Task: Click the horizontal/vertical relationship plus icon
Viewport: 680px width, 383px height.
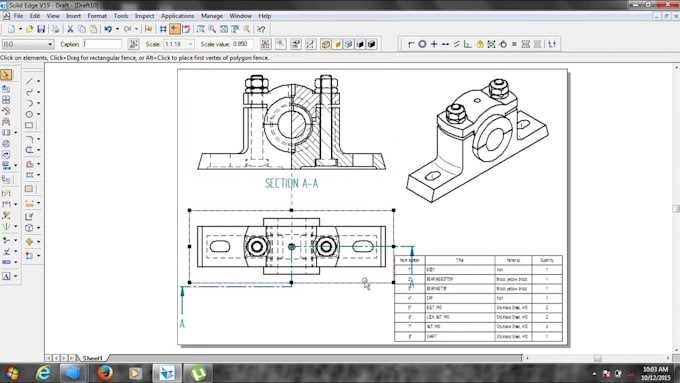Action: tap(434, 44)
